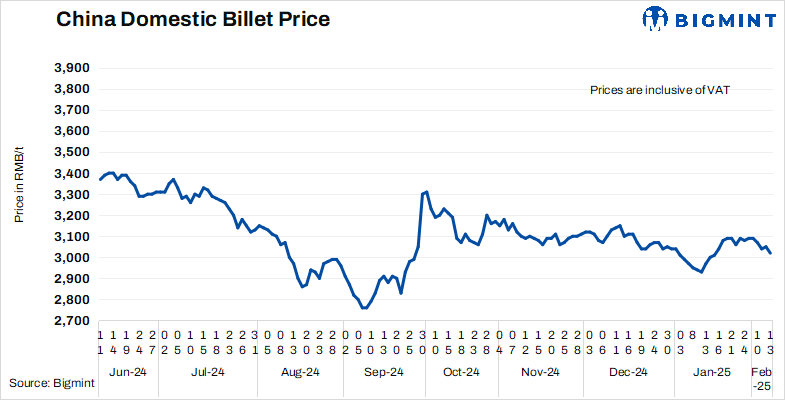
Task: Click the Bigmint logo icon
Action: pyautogui.click(x=655, y=20)
